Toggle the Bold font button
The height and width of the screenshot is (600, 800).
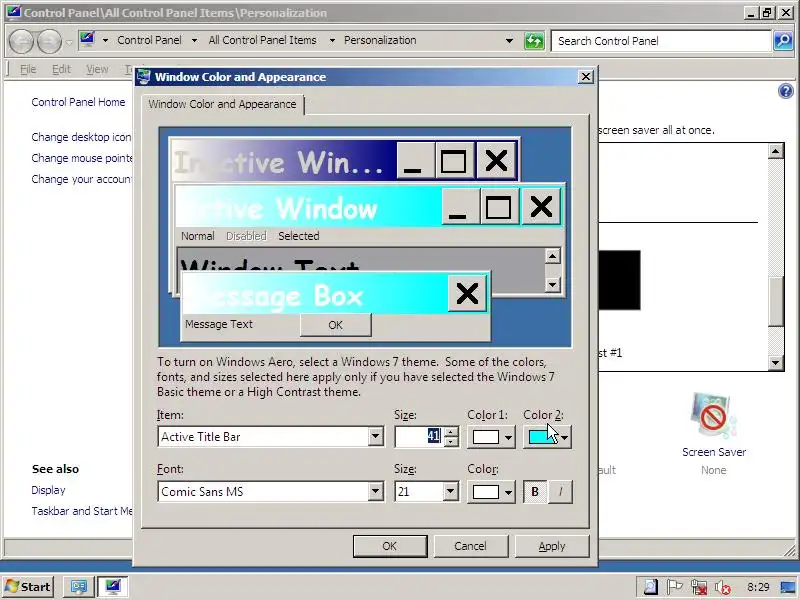[535, 492]
